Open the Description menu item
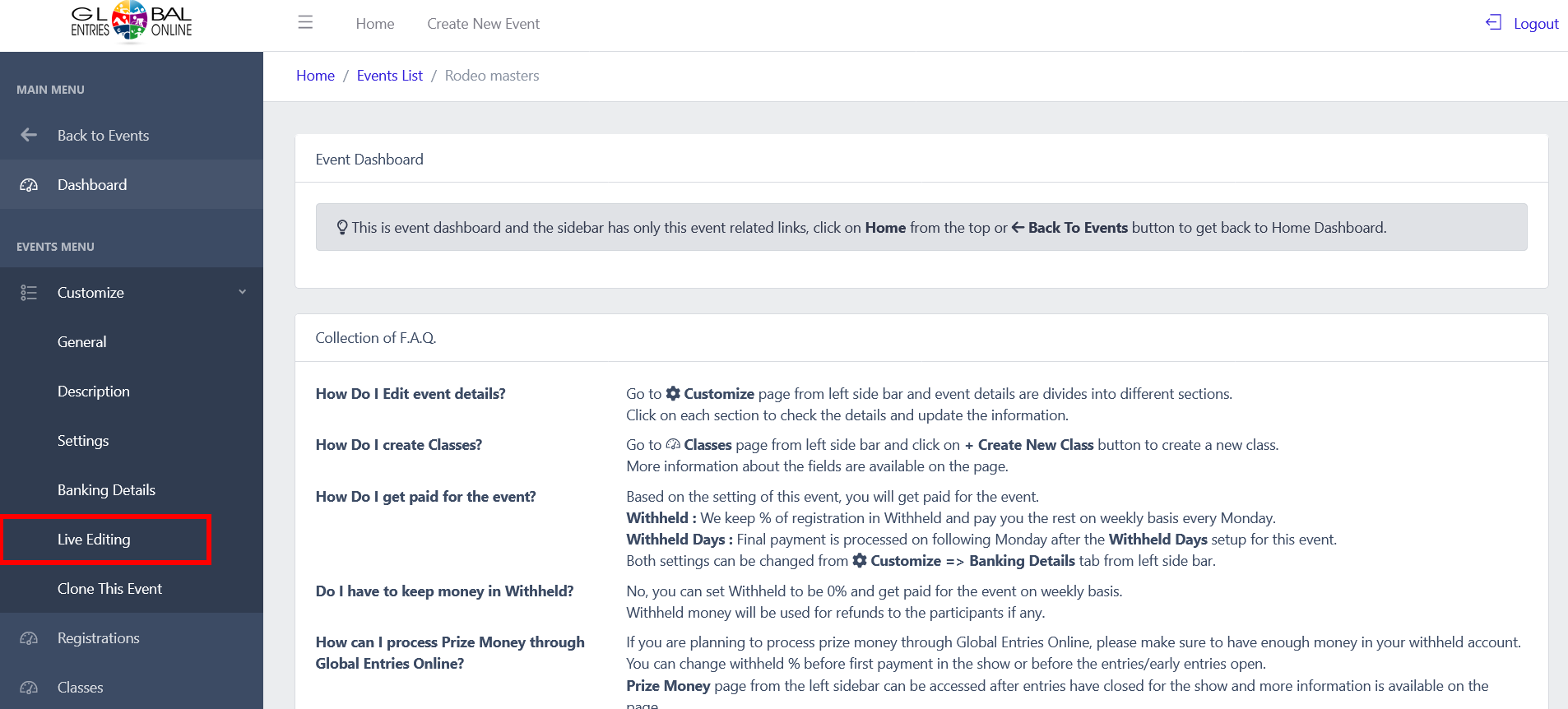Image resolution: width=1568 pixels, height=709 pixels. coord(94,392)
